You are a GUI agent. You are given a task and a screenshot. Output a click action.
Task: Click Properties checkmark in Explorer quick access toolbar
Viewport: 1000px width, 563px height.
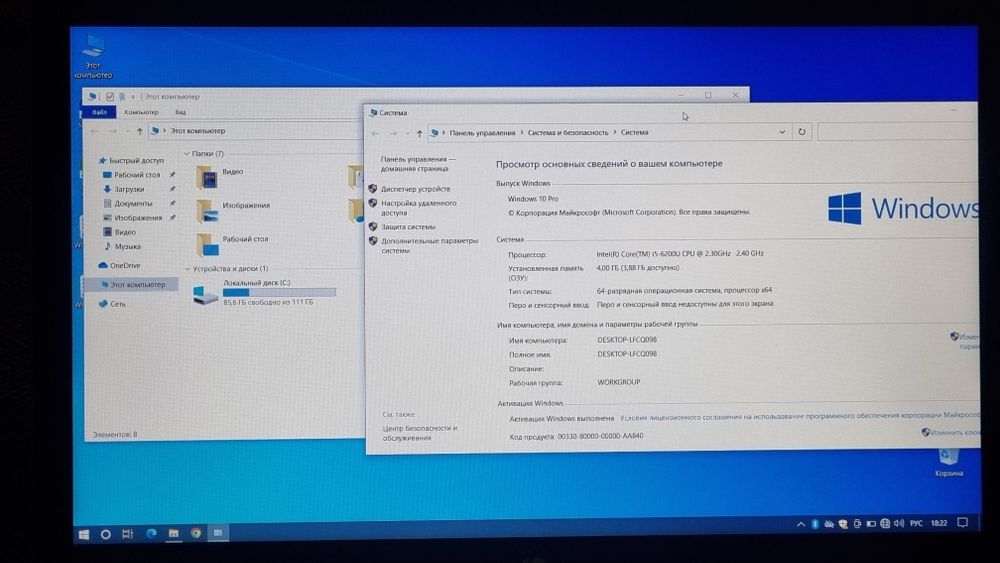(x=110, y=97)
